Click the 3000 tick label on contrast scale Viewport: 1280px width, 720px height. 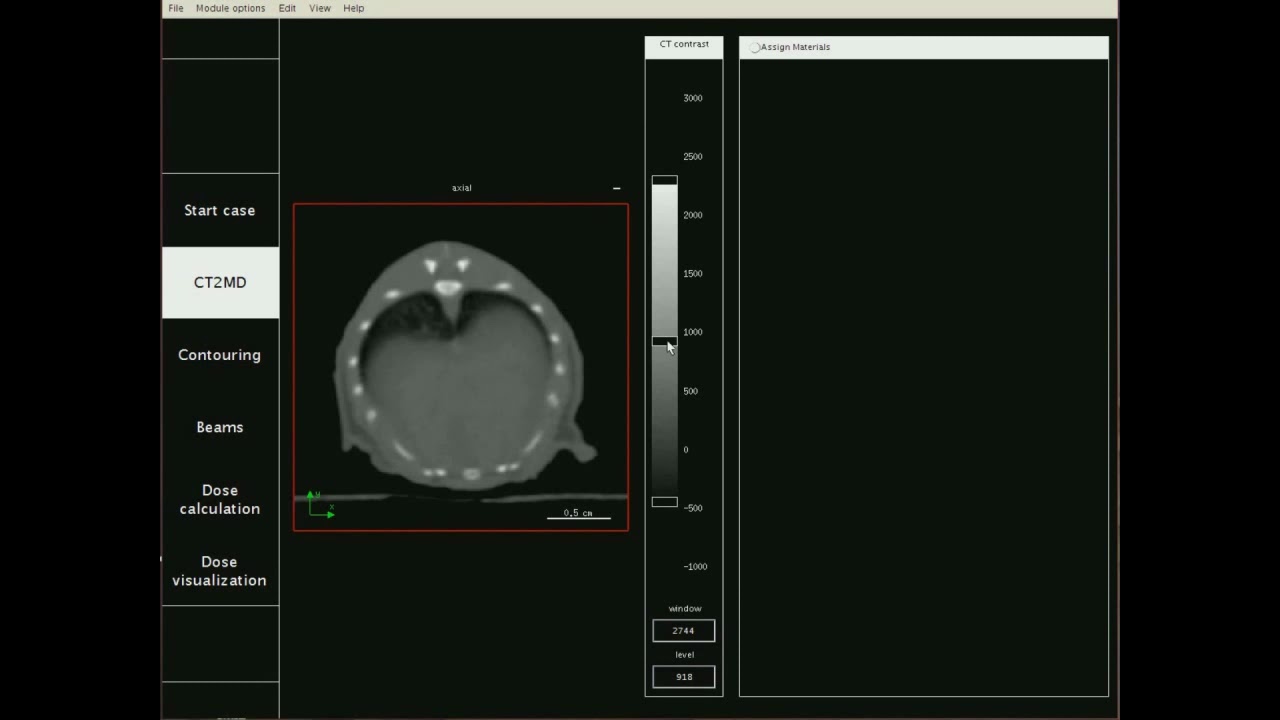tap(693, 98)
